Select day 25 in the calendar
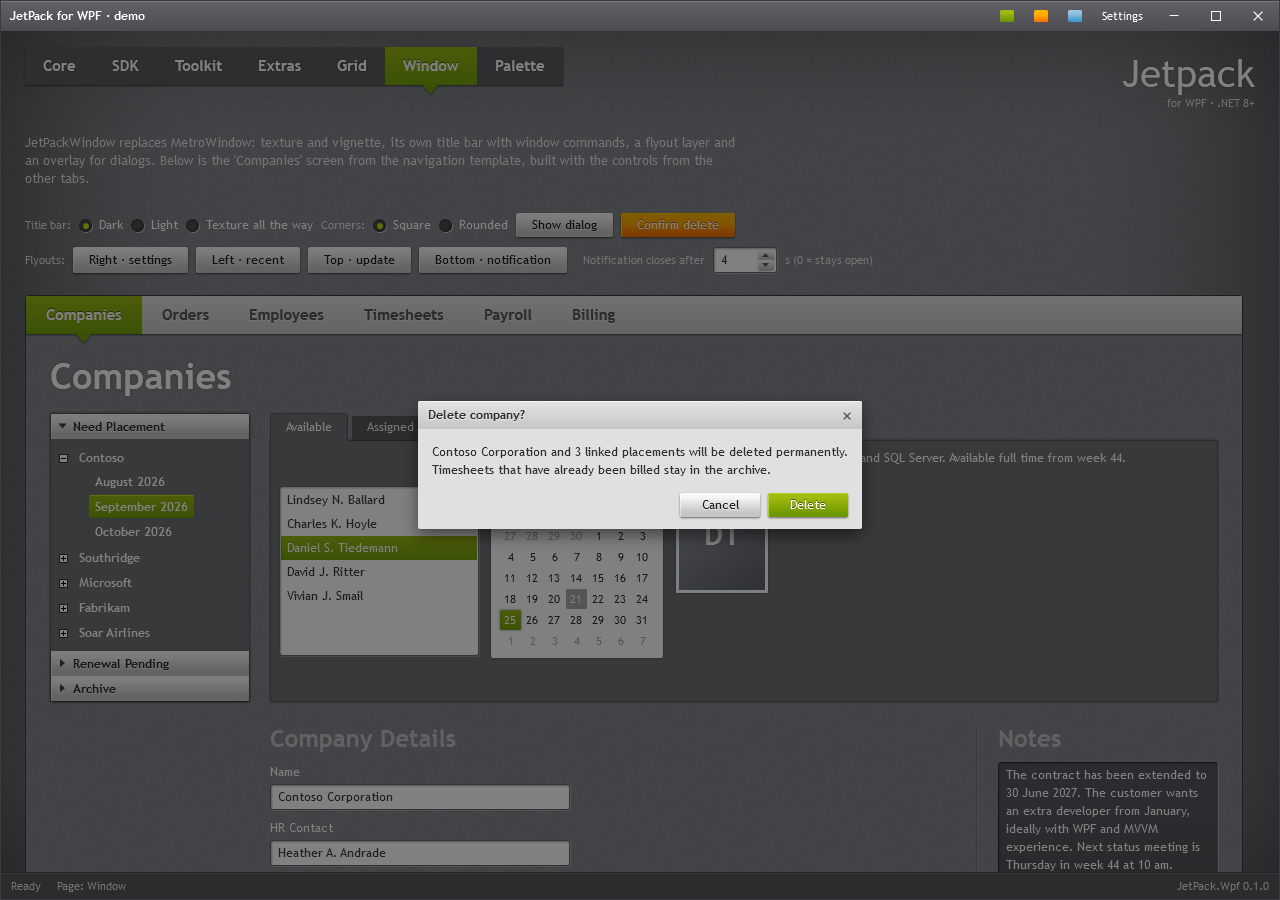This screenshot has height=900, width=1280. coord(510,620)
